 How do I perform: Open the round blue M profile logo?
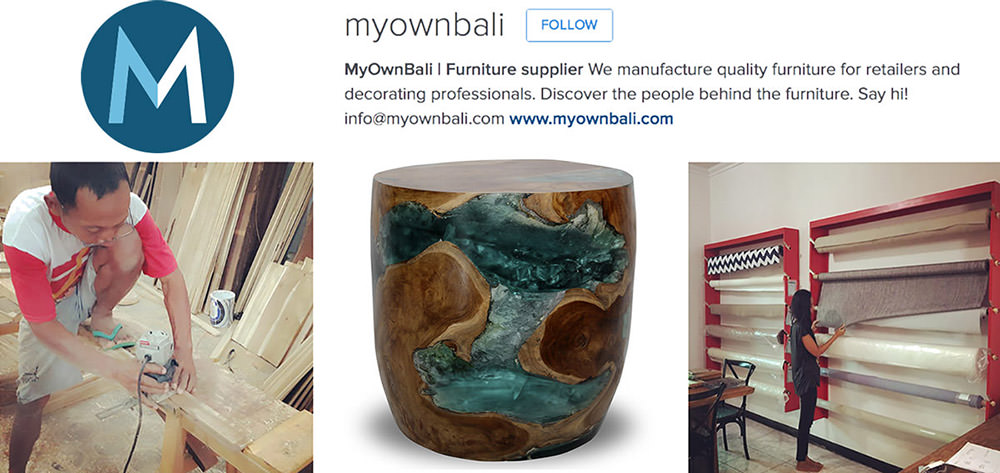coord(158,76)
